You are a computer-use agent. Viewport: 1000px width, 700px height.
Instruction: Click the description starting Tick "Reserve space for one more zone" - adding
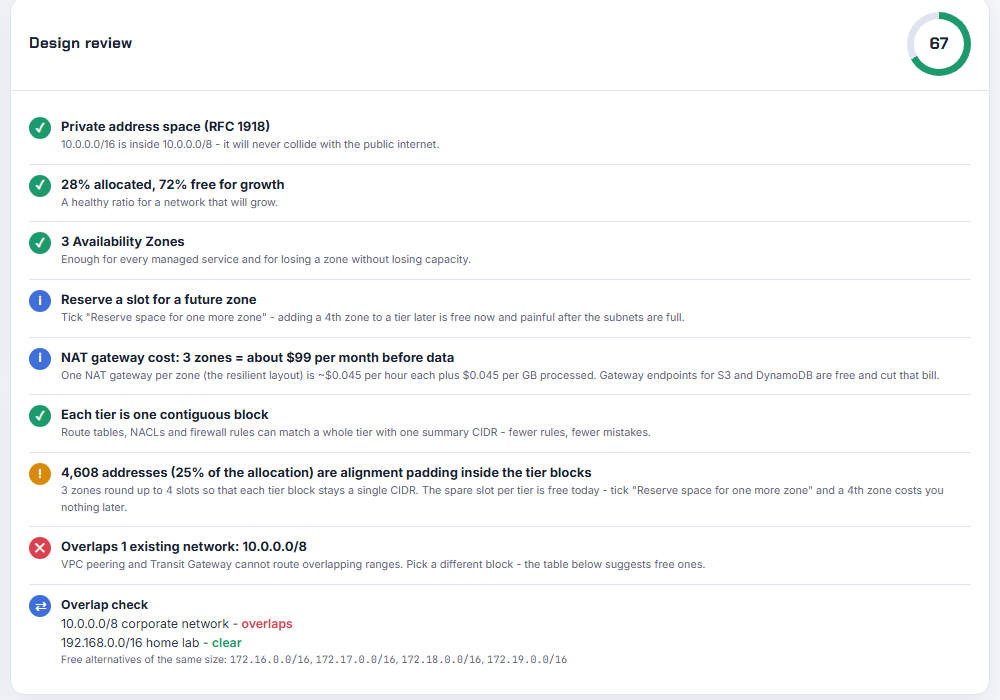pos(372,317)
